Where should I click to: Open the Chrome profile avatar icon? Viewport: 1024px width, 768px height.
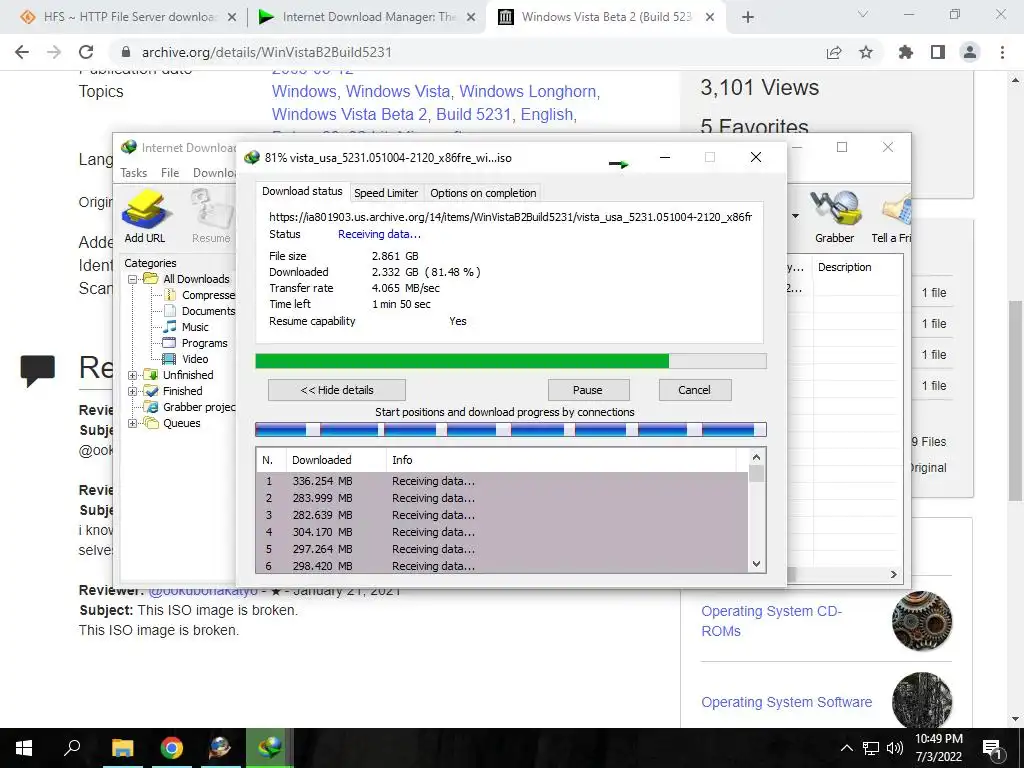(970, 52)
